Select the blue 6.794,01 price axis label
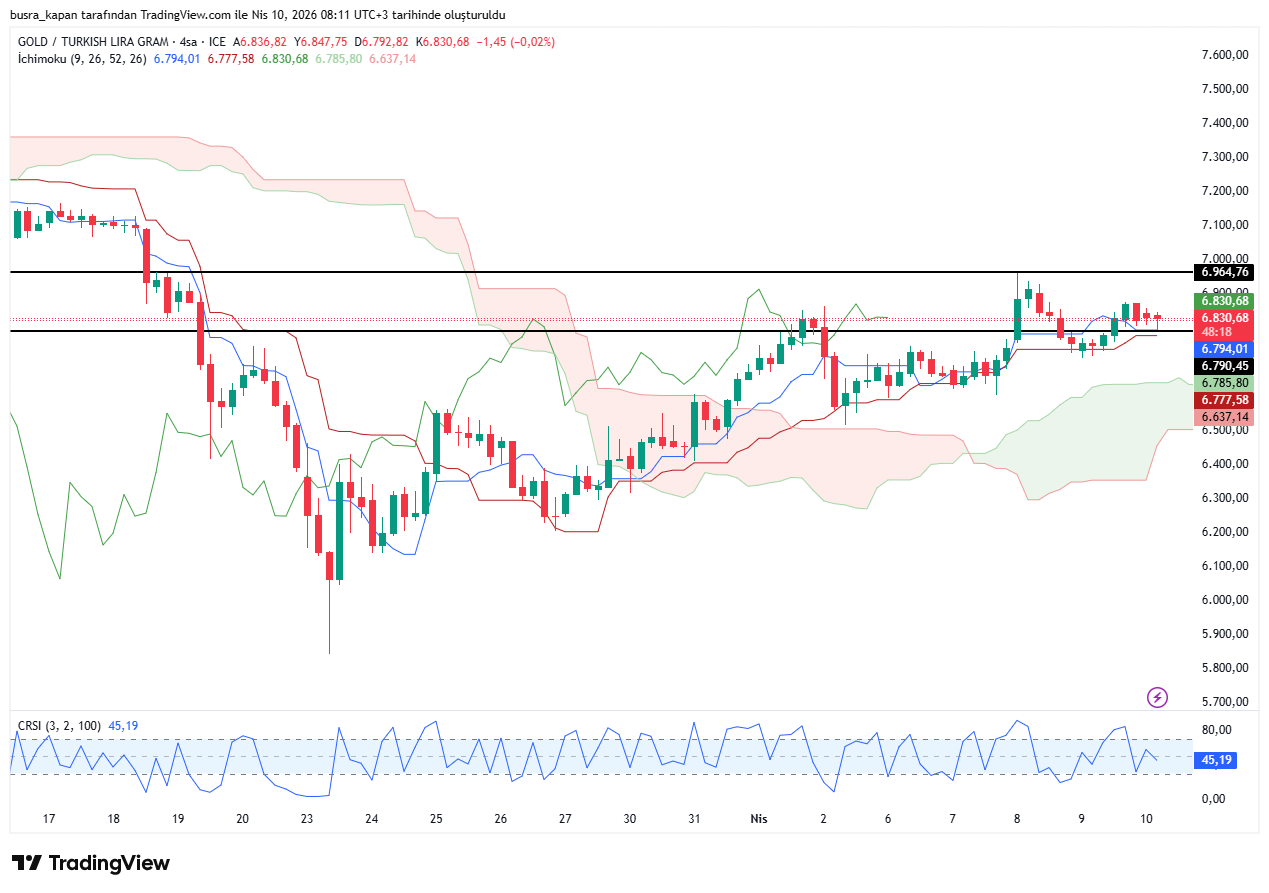This screenshot has height=893, width=1269. (1224, 349)
